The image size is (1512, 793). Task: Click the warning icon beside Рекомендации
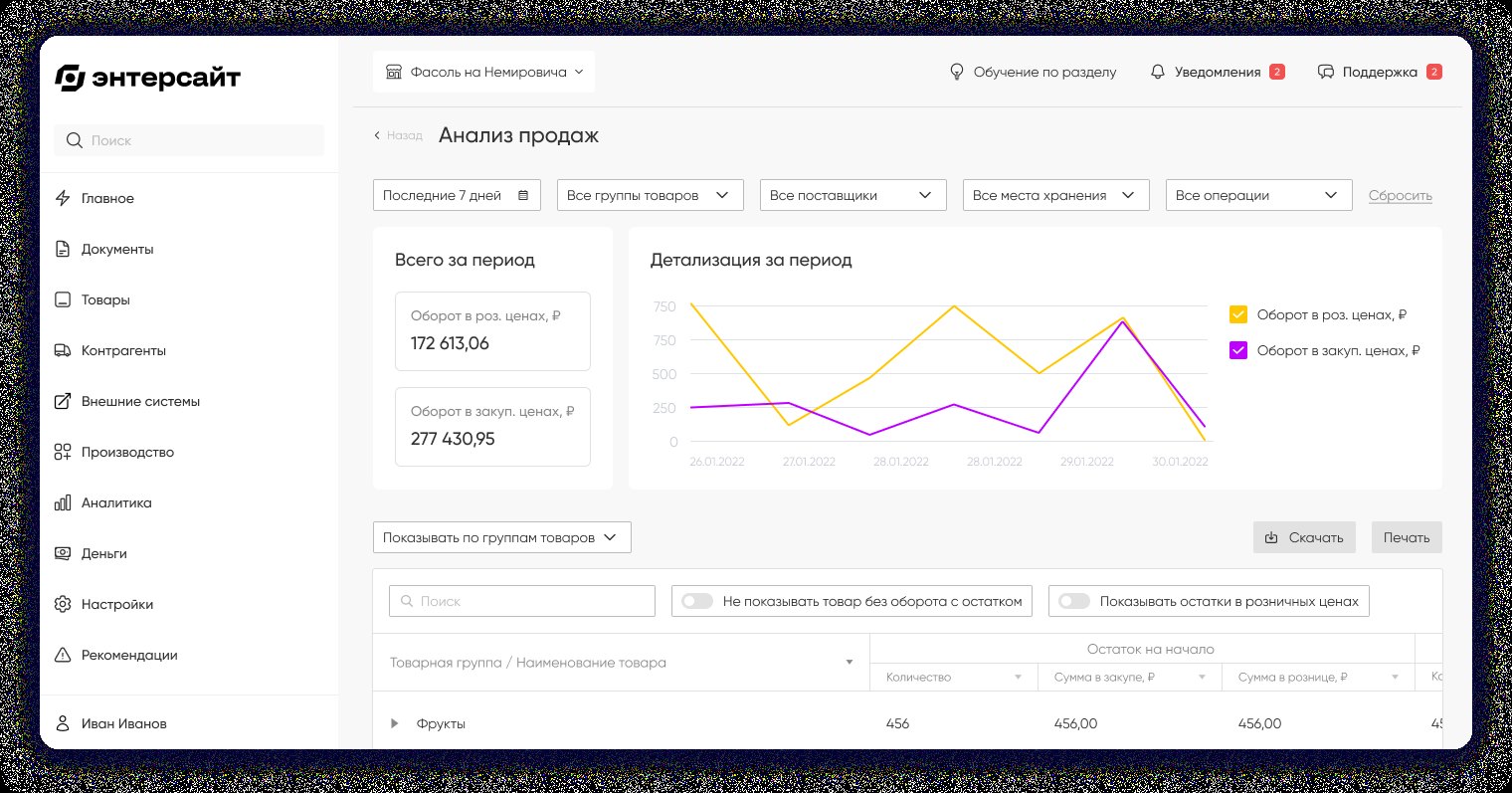(63, 655)
